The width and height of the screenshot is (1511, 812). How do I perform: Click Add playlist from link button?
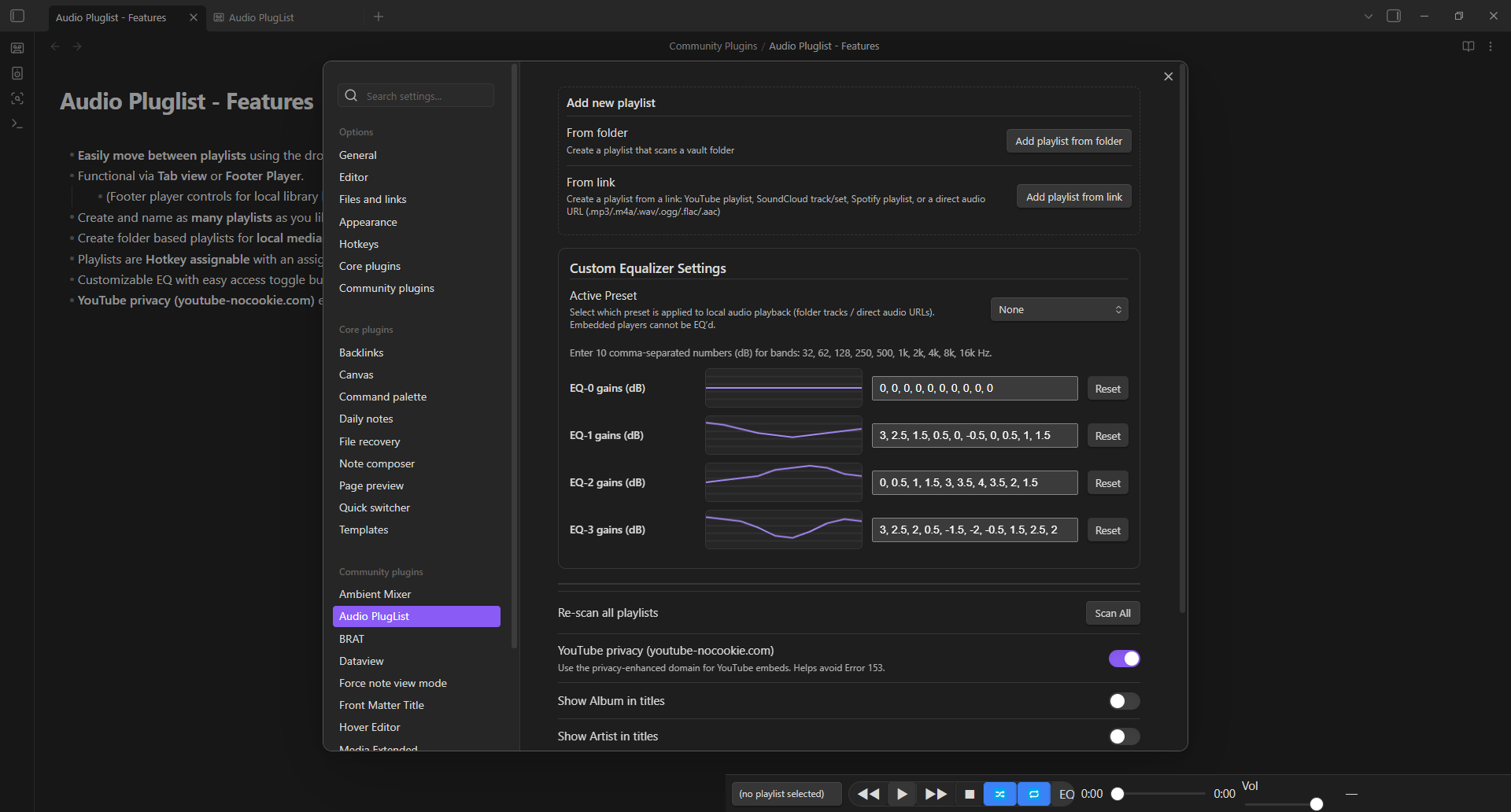coord(1074,197)
